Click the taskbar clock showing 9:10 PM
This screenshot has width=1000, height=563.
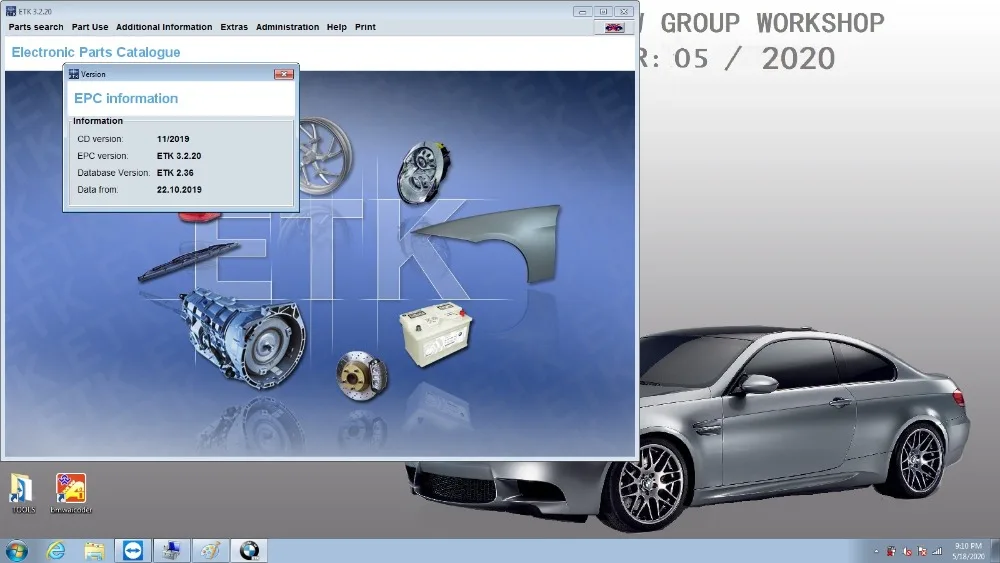point(968,551)
